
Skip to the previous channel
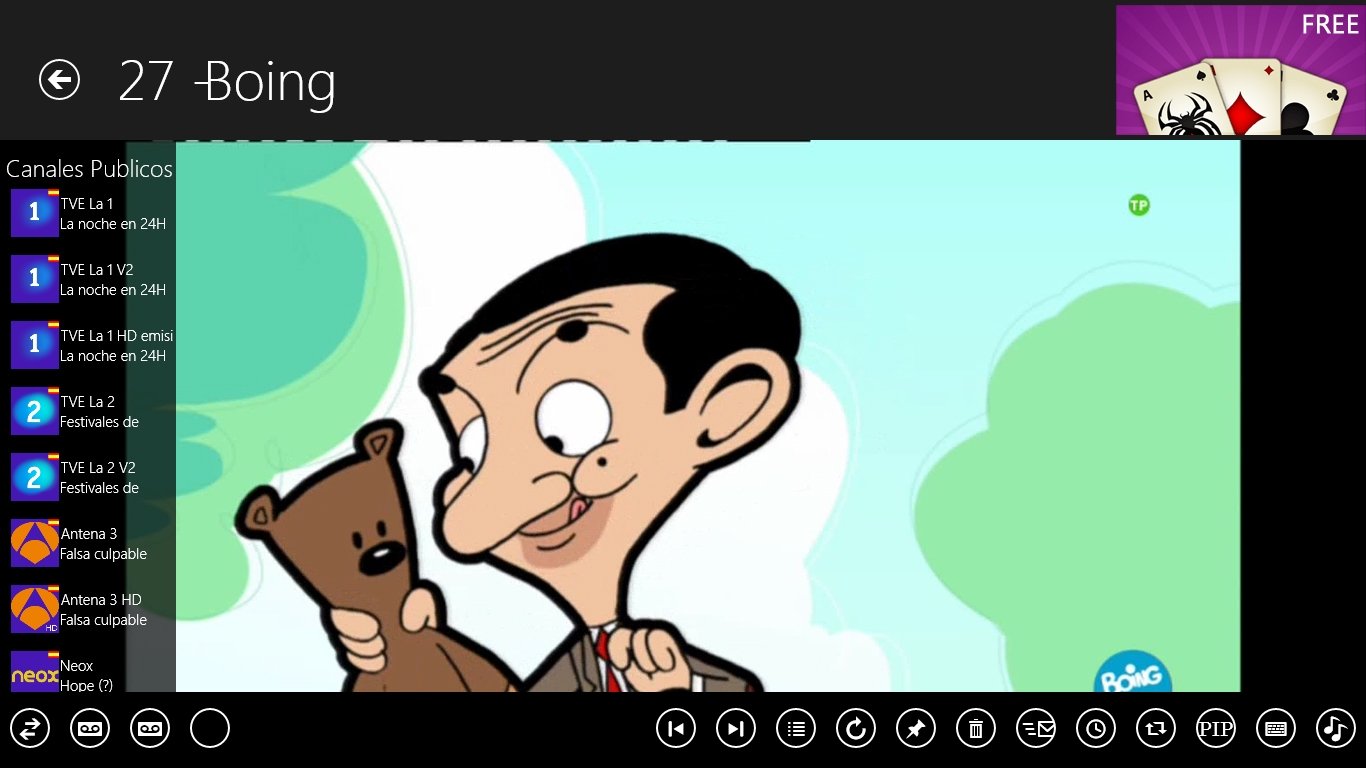point(676,729)
